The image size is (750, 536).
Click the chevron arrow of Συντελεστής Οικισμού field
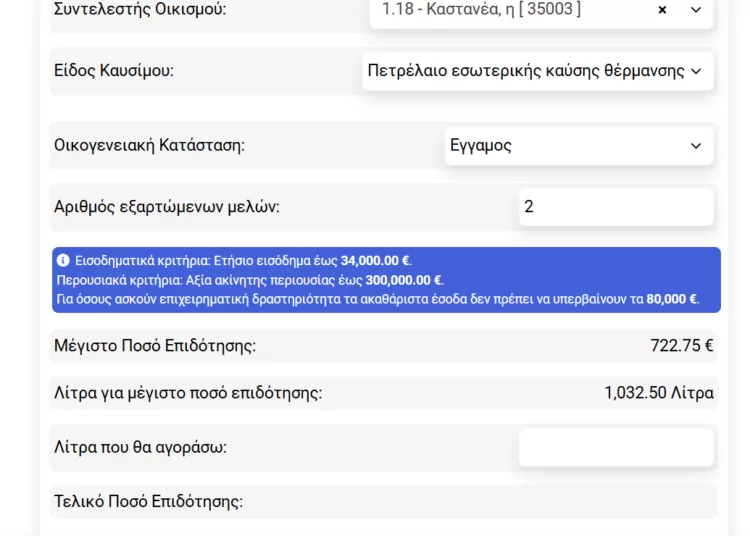(x=696, y=10)
